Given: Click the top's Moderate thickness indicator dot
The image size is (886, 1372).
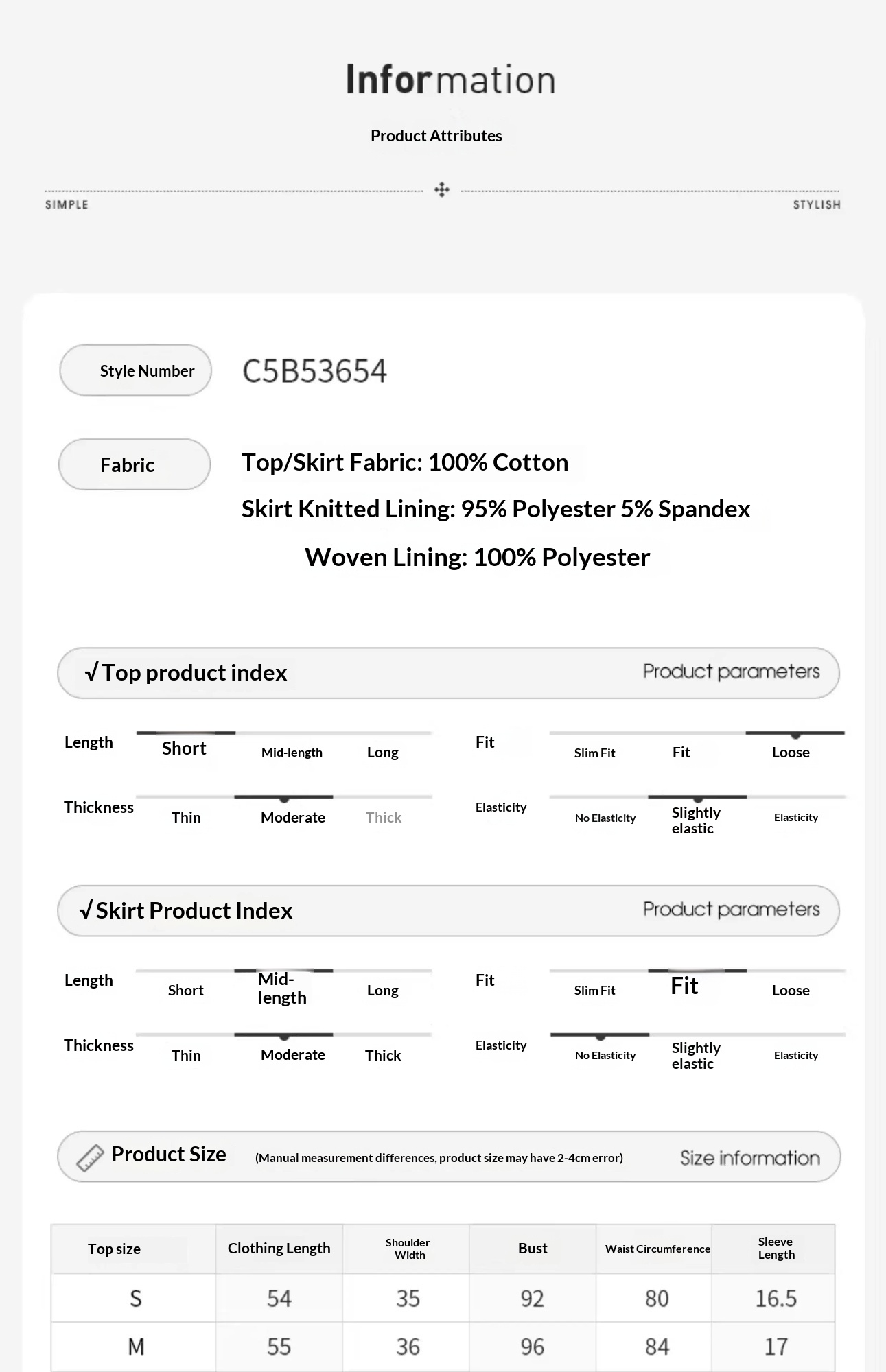Looking at the screenshot, I should click(284, 799).
